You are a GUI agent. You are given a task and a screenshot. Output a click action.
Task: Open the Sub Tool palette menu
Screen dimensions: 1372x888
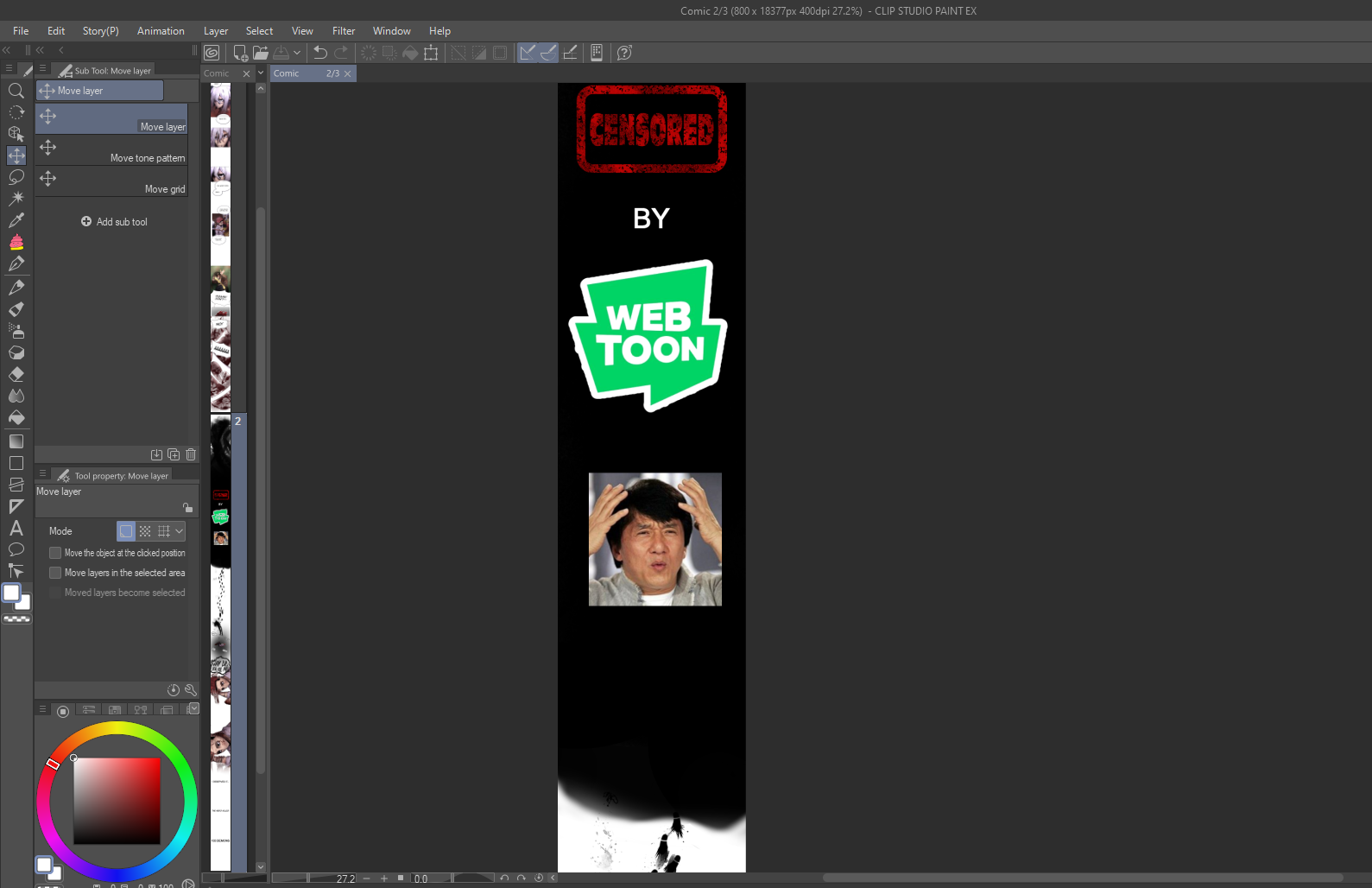(x=42, y=69)
